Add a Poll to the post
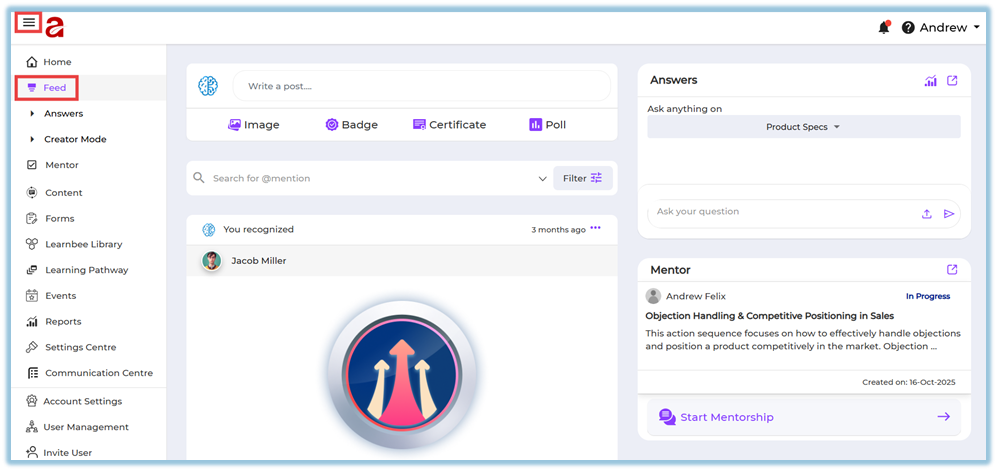The height and width of the screenshot is (471, 997). pos(547,125)
